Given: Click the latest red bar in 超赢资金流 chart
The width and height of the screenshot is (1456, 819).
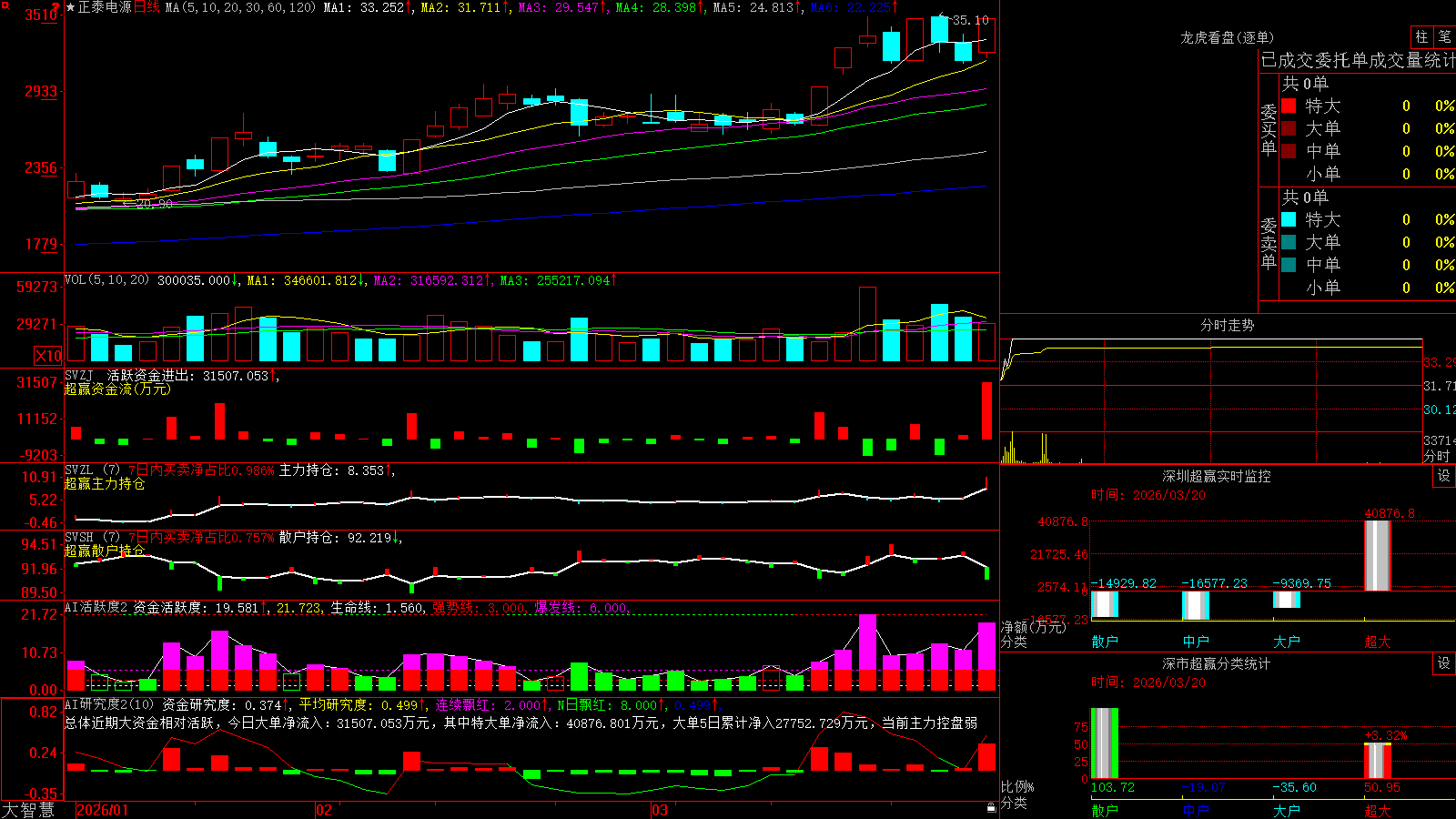Looking at the screenshot, I should pyautogui.click(x=987, y=410).
